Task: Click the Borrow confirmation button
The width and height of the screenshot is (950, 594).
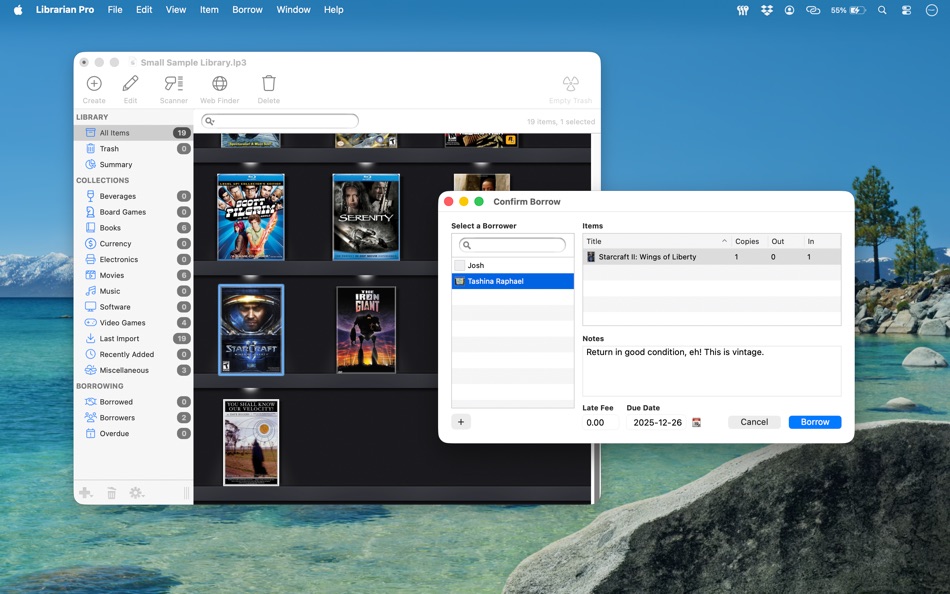Action: click(814, 422)
